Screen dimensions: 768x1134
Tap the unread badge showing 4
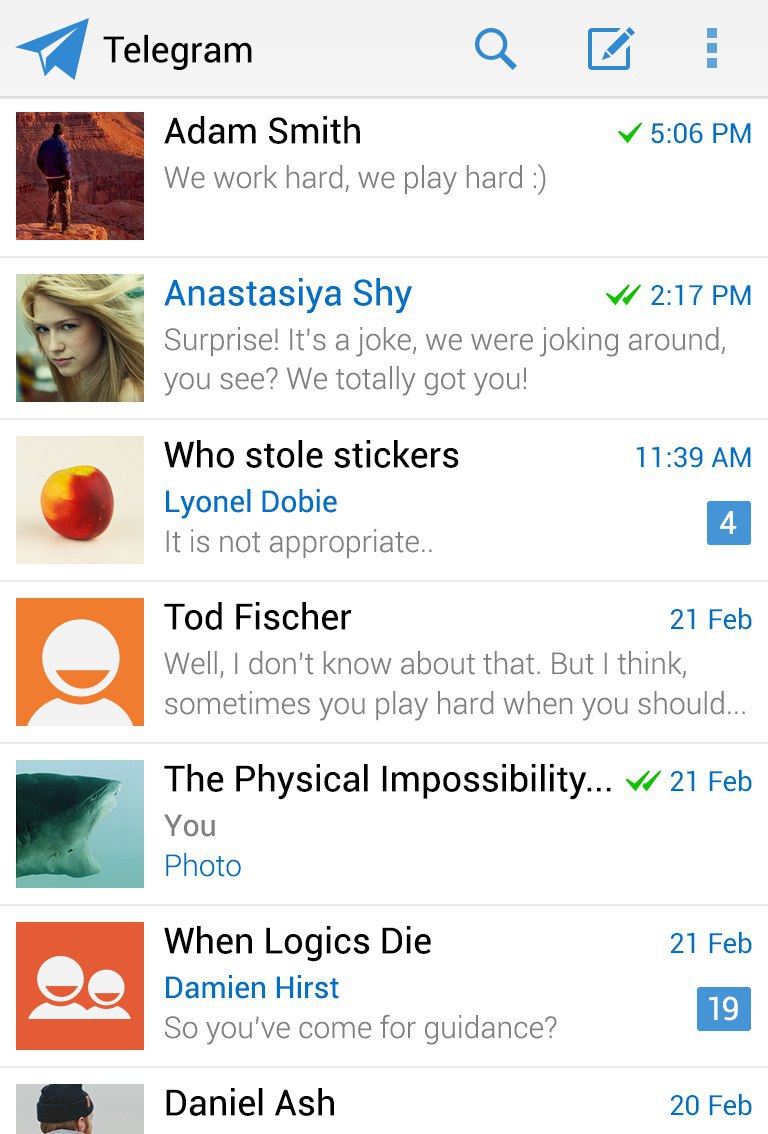pos(728,523)
